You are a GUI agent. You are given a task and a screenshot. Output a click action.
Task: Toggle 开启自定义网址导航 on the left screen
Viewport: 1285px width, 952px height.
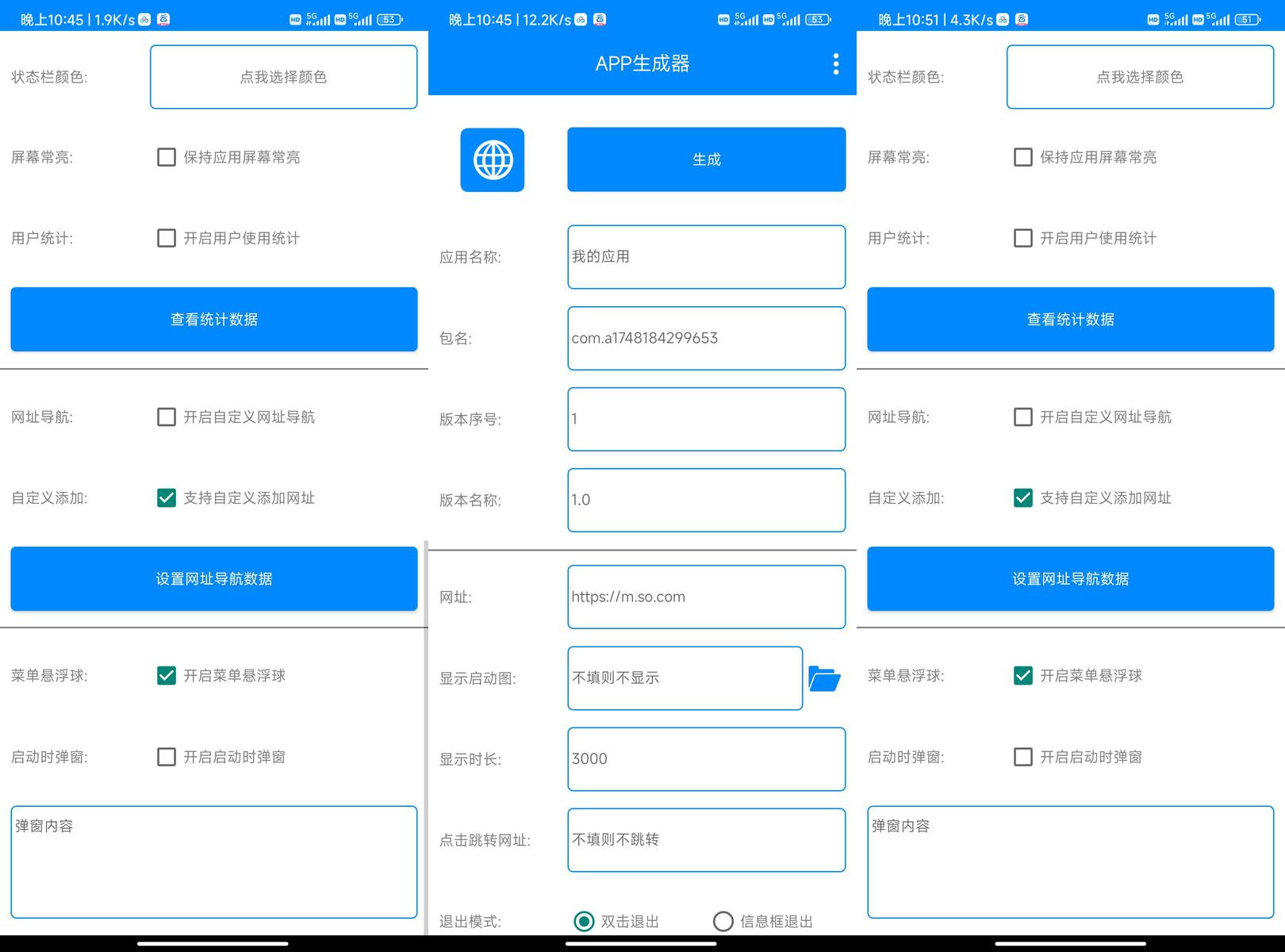(x=167, y=416)
